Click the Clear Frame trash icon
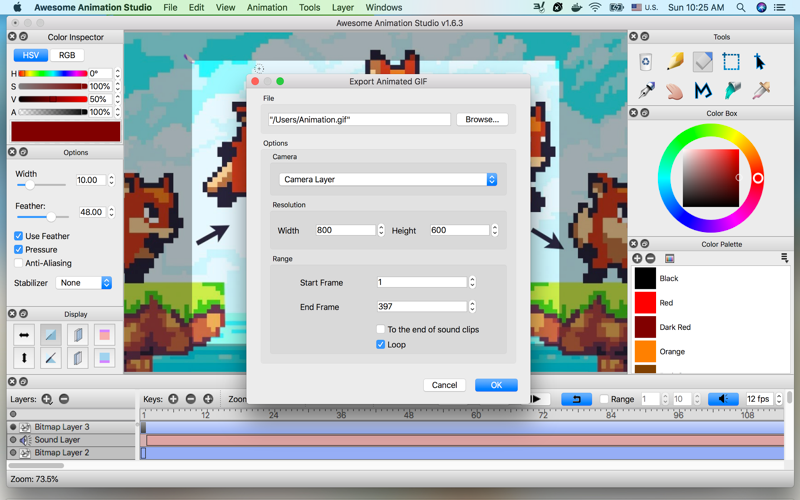Image resolution: width=800 pixels, height=500 pixels. [646, 62]
